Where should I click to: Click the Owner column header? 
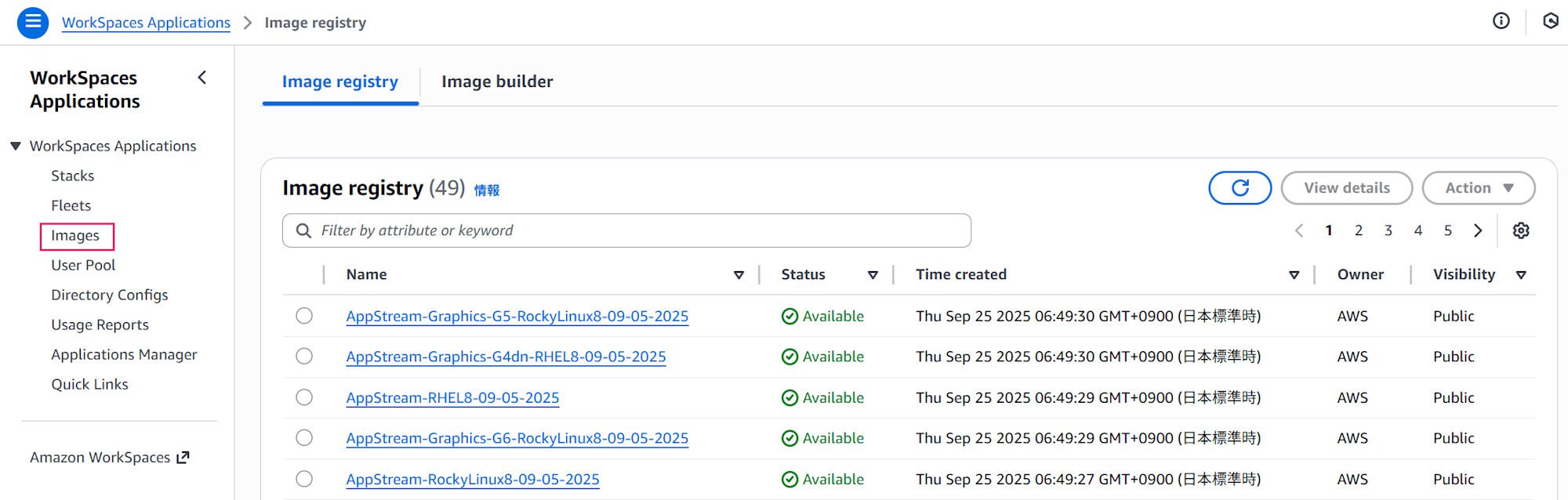click(x=1360, y=275)
